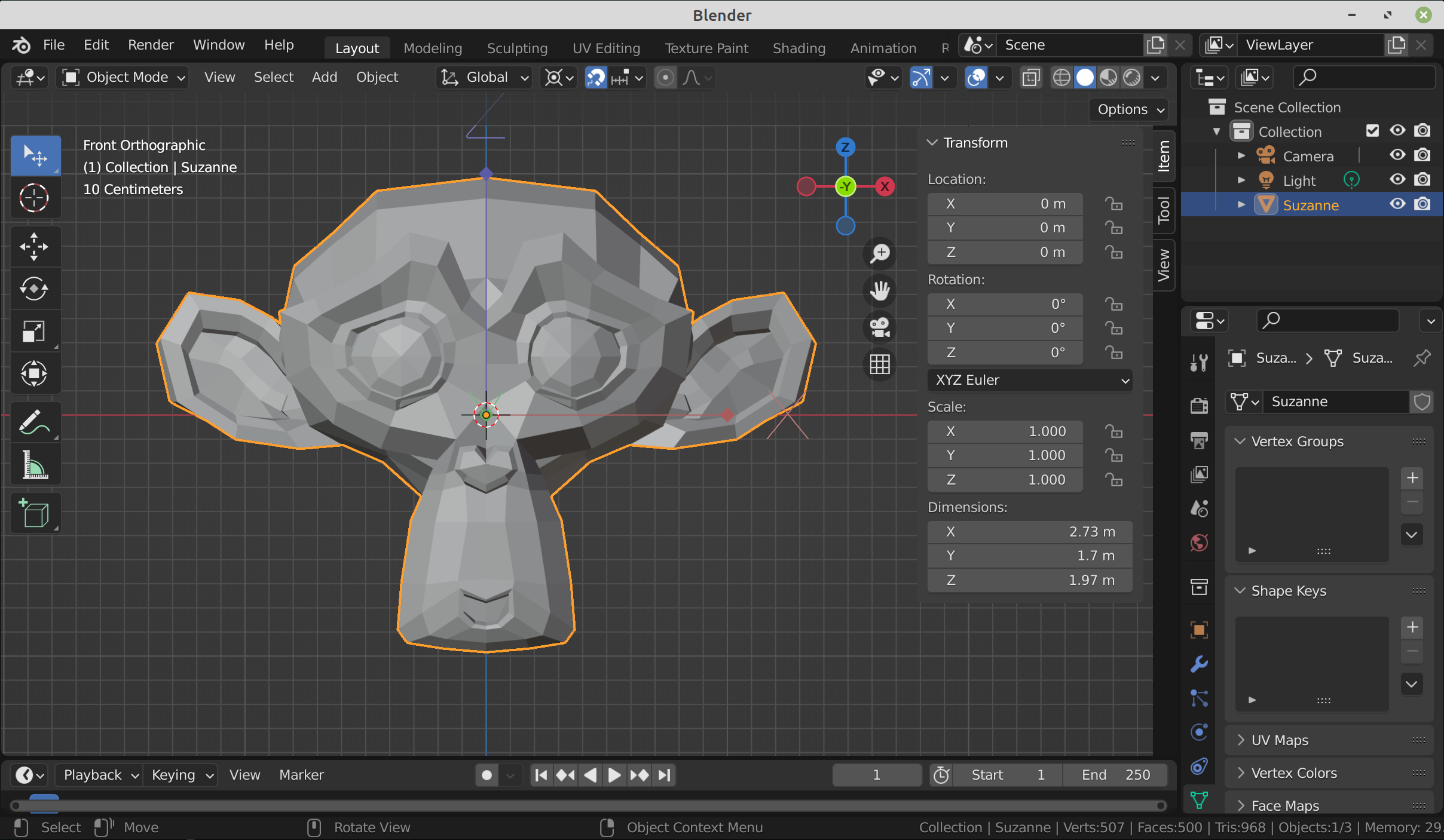Toggle auto keying record button
Viewport: 1444px width, 840px height.
pos(487,775)
